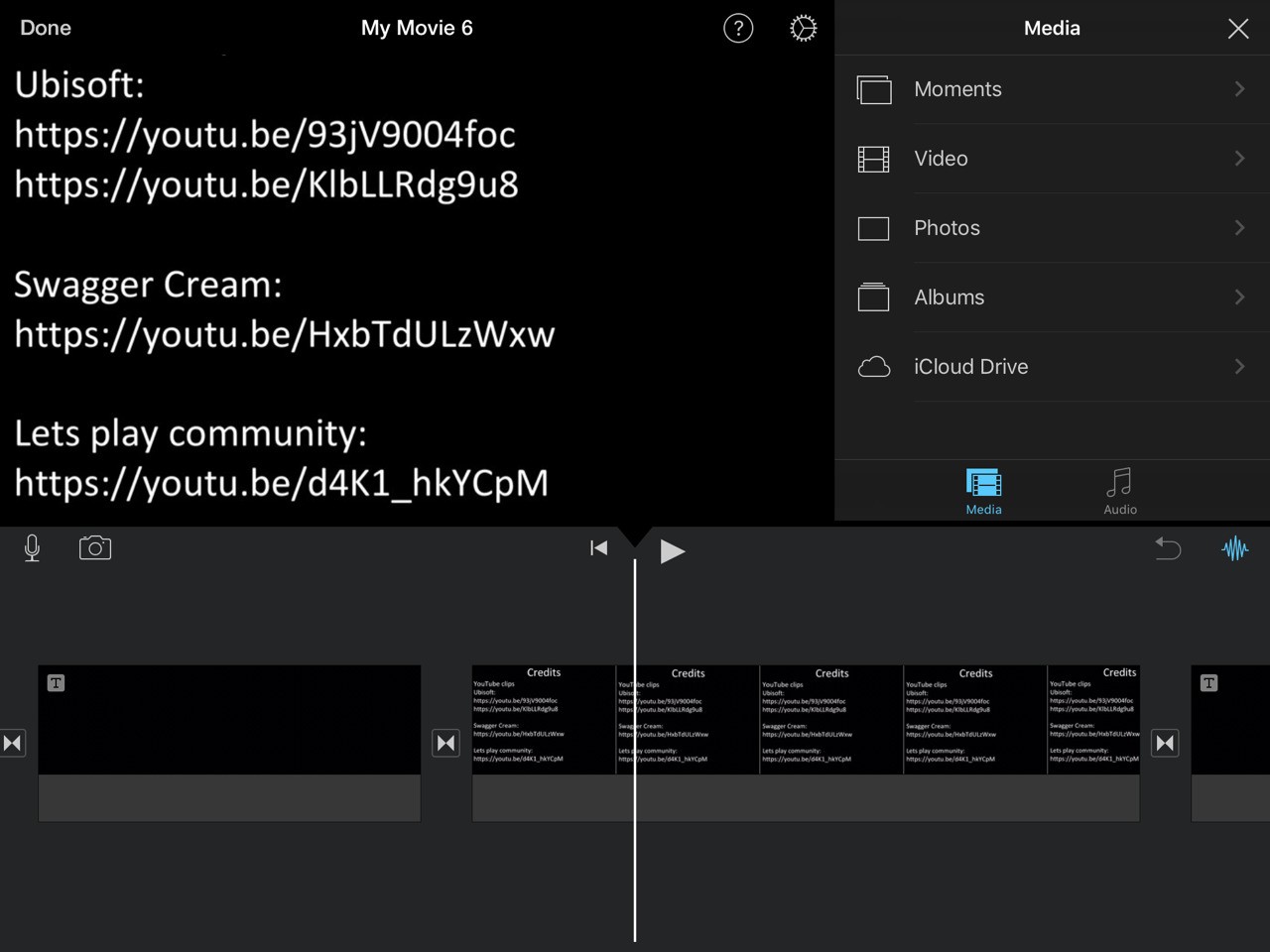Image resolution: width=1270 pixels, height=952 pixels.
Task: Click the Moments stacked-frames icon
Action: (873, 90)
